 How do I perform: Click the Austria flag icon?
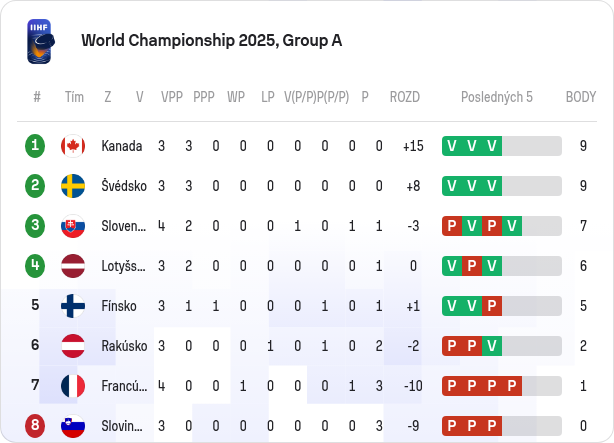coord(73,346)
